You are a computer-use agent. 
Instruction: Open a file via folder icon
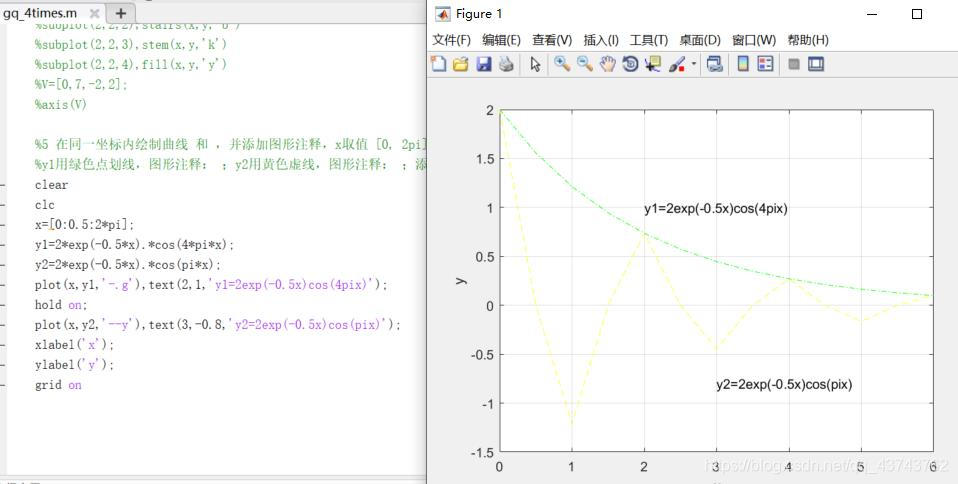click(x=461, y=64)
